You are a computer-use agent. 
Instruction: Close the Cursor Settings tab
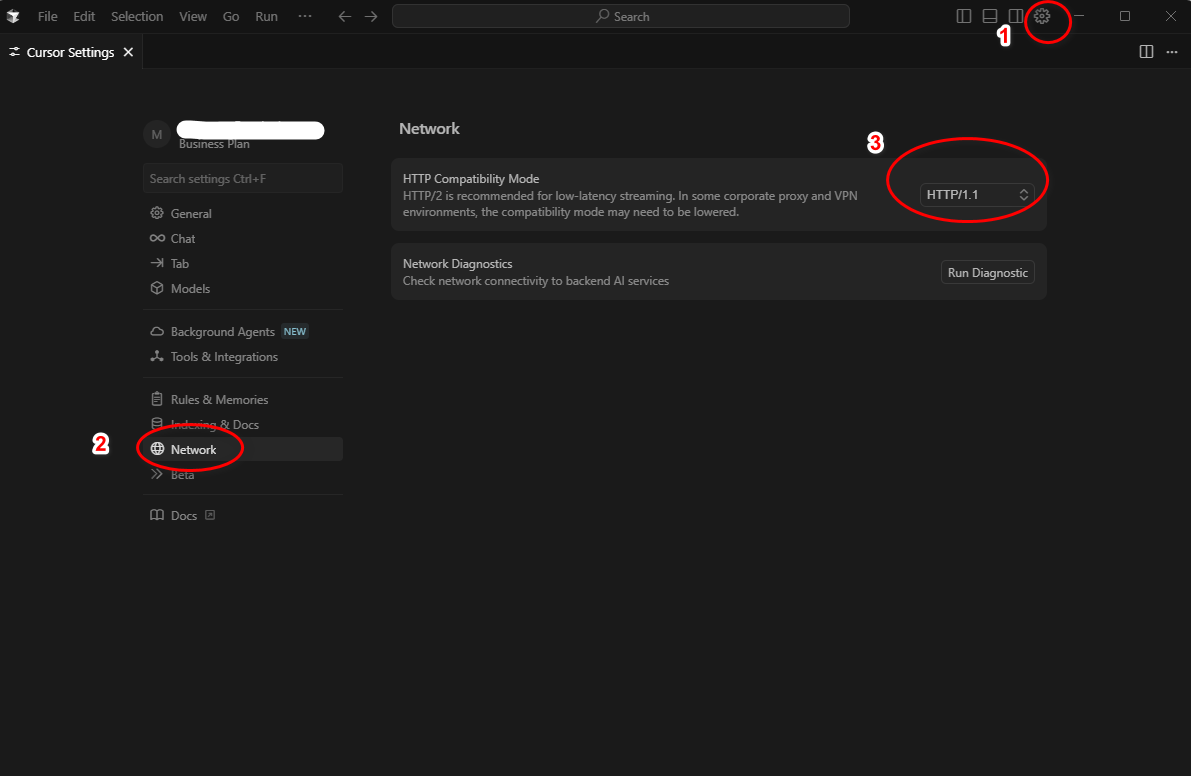128,52
